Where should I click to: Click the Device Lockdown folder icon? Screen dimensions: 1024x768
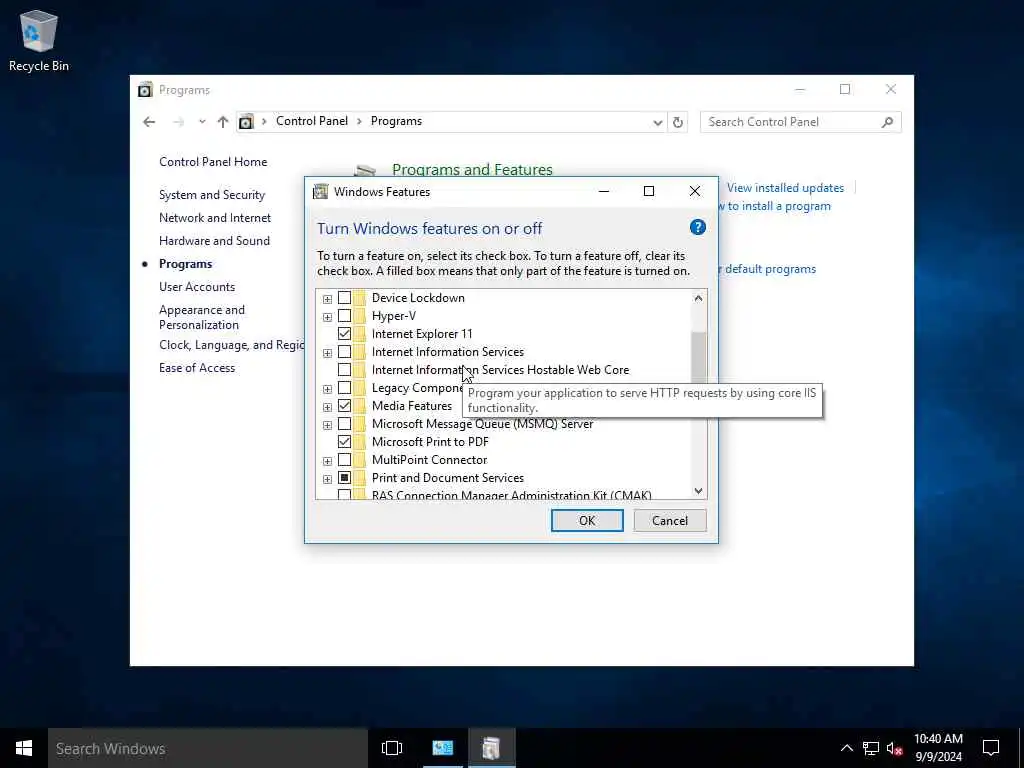(x=360, y=298)
